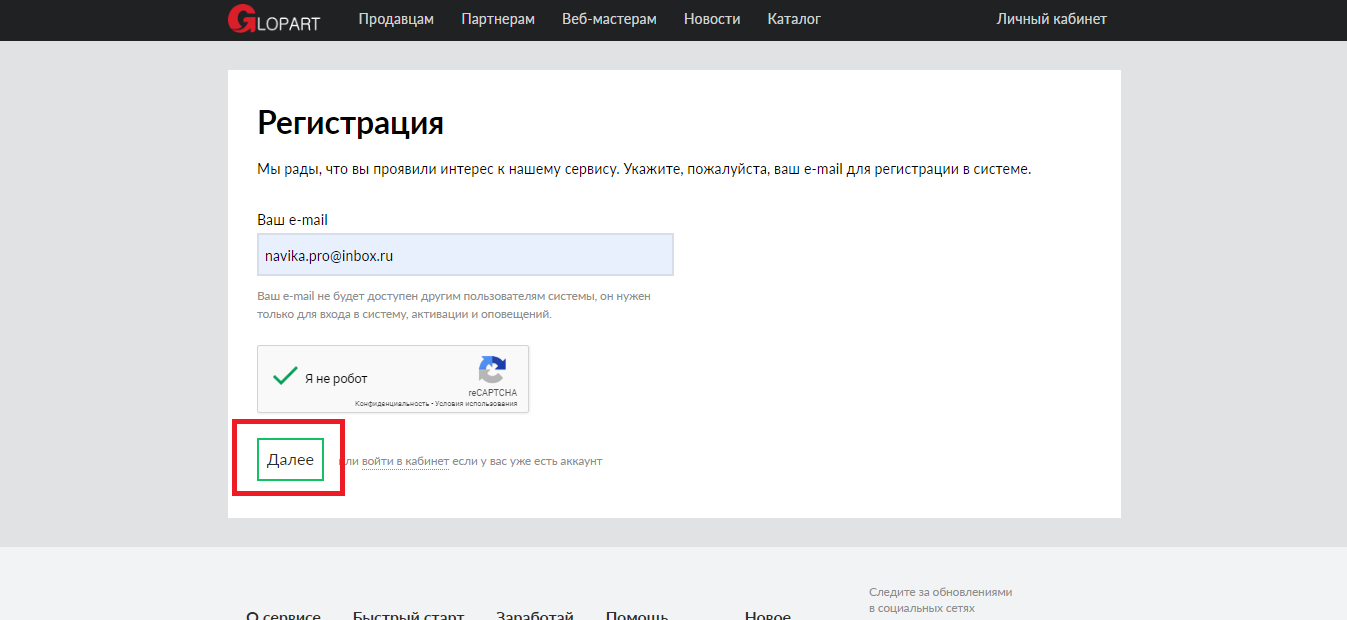Open the 'Быстрый старт' footer section
The image size is (1347, 620).
coord(408,614)
